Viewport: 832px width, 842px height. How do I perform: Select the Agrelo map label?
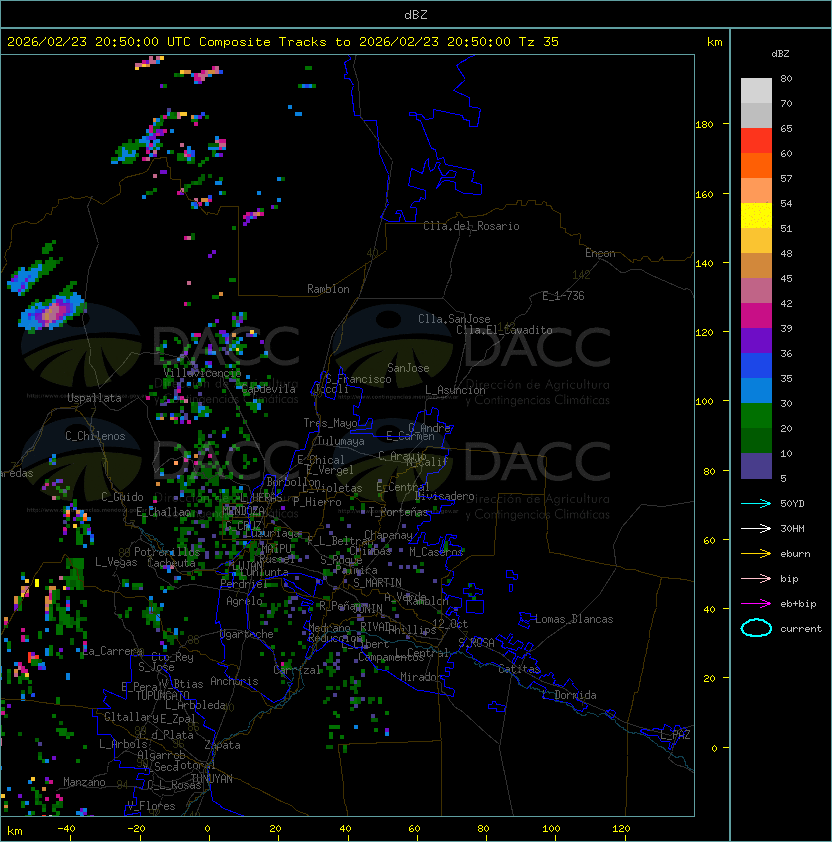(x=244, y=601)
